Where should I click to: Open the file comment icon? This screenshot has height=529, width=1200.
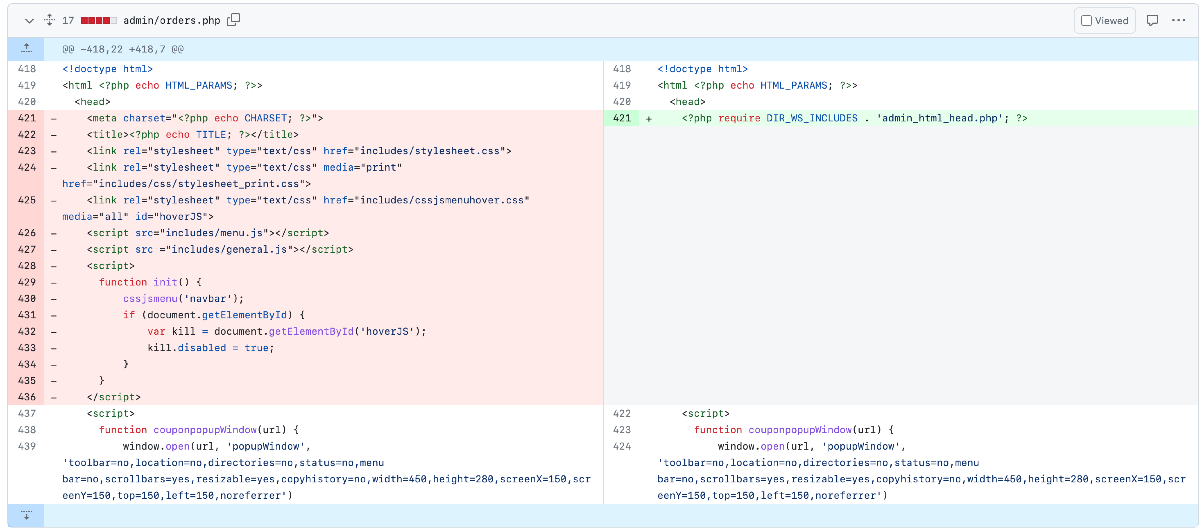[1152, 20]
